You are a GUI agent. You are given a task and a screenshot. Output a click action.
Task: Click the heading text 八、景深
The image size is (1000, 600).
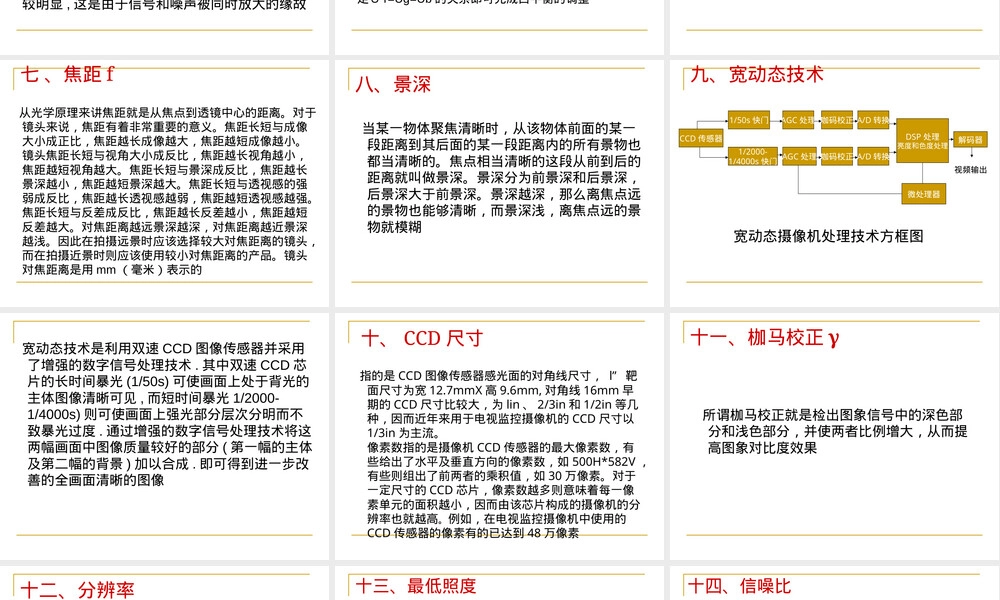click(393, 84)
